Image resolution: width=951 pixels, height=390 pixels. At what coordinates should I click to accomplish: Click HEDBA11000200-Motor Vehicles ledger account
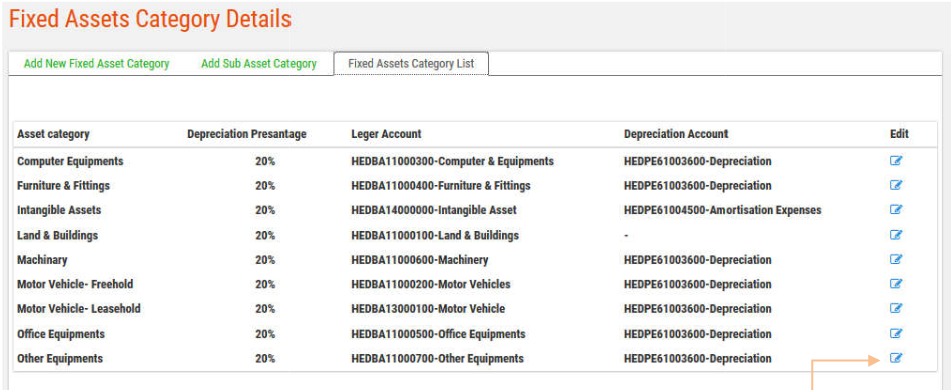pos(431,284)
